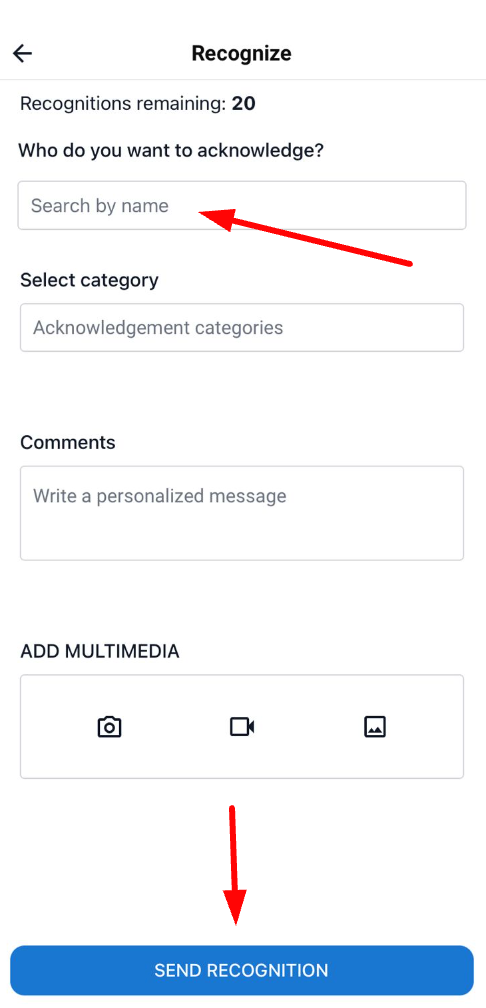Click the bold number 20
The height and width of the screenshot is (1008, 486).
click(x=244, y=104)
